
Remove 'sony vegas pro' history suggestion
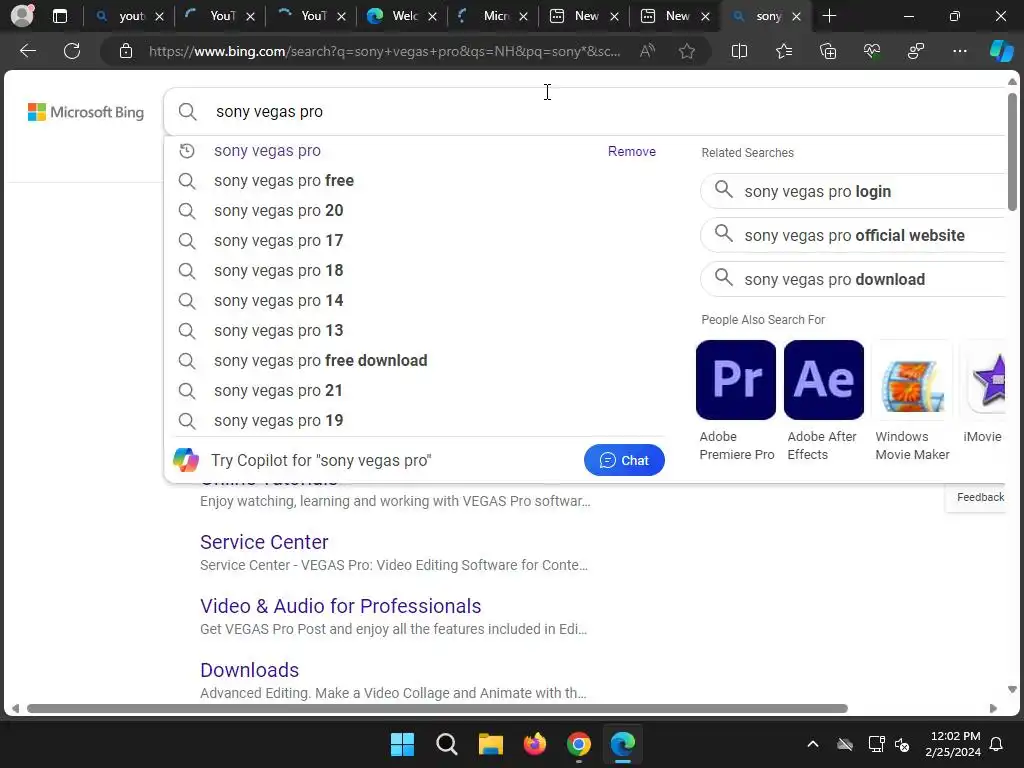pos(632,152)
